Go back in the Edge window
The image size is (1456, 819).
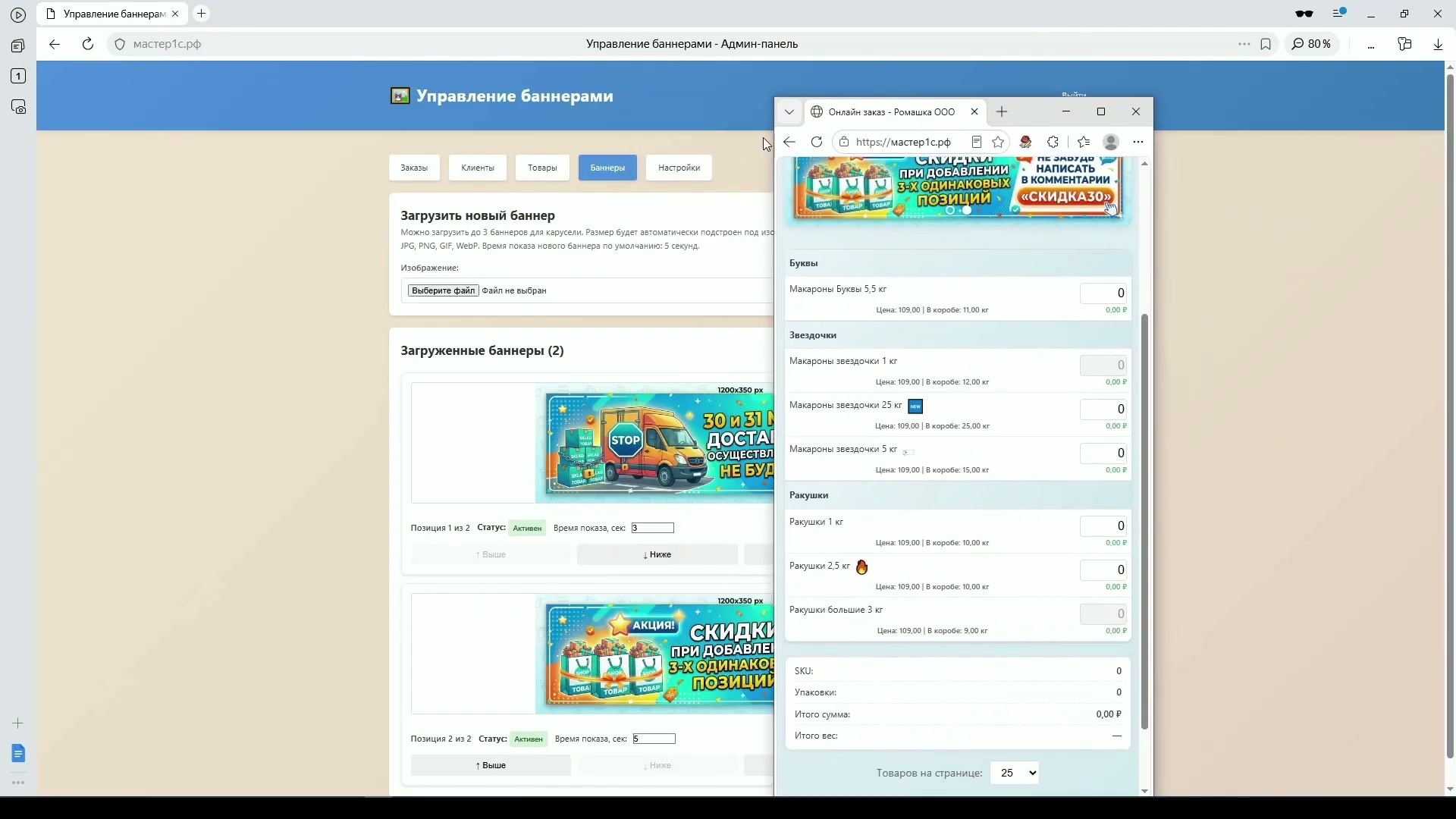[789, 142]
